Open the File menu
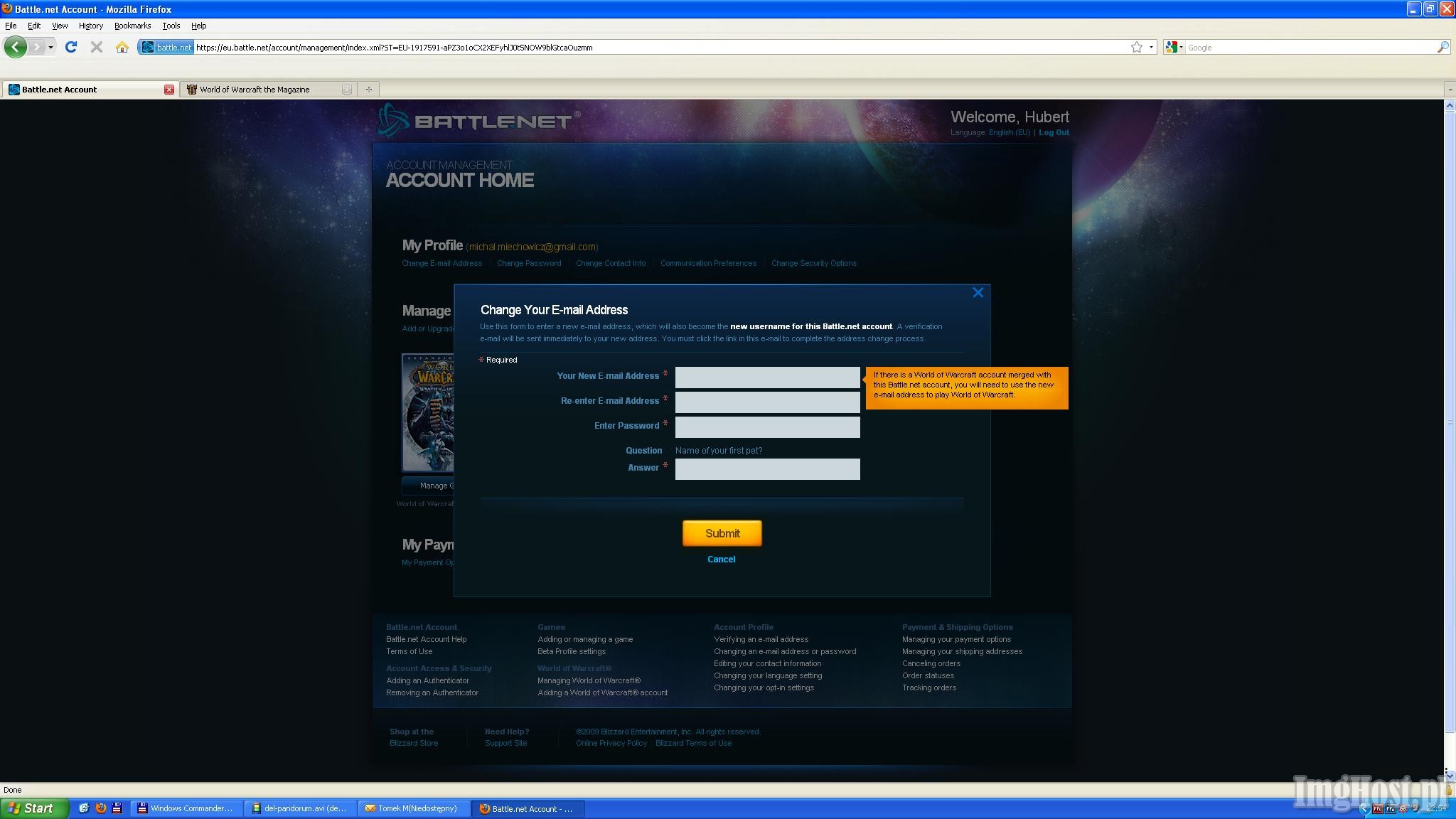The image size is (1456, 819). click(11, 26)
